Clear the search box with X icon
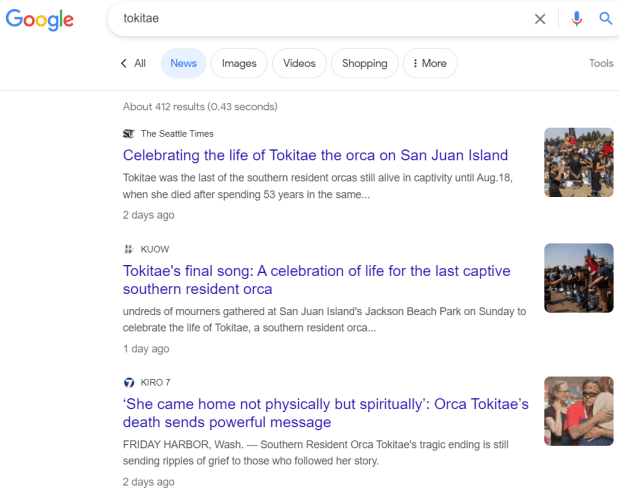The width and height of the screenshot is (619, 488). pyautogui.click(x=540, y=18)
